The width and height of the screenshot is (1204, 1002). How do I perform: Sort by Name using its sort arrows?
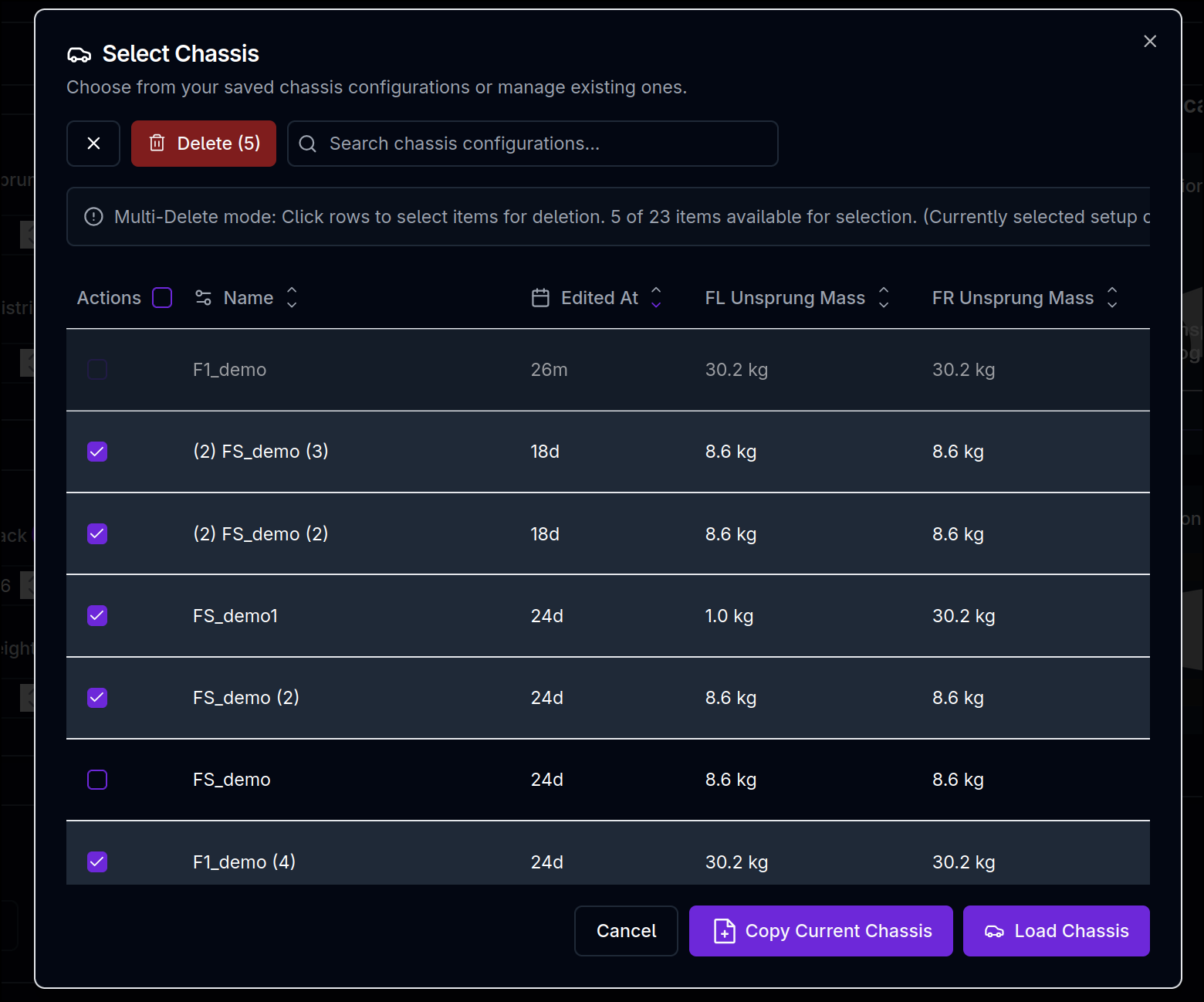292,298
